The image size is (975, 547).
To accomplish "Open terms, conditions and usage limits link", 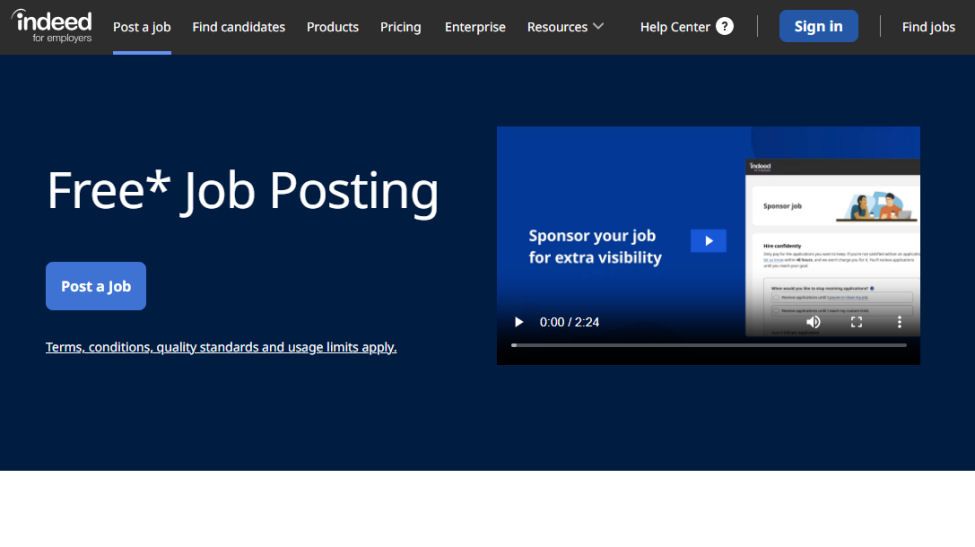I will 221,347.
